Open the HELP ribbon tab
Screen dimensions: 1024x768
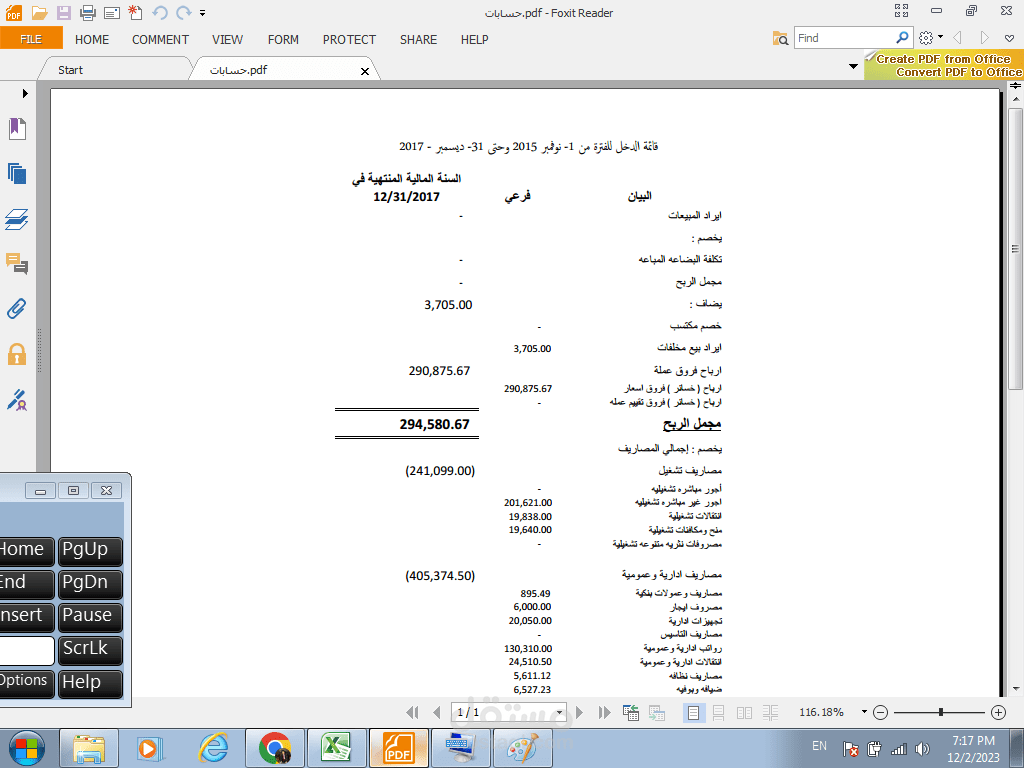[x=475, y=40]
